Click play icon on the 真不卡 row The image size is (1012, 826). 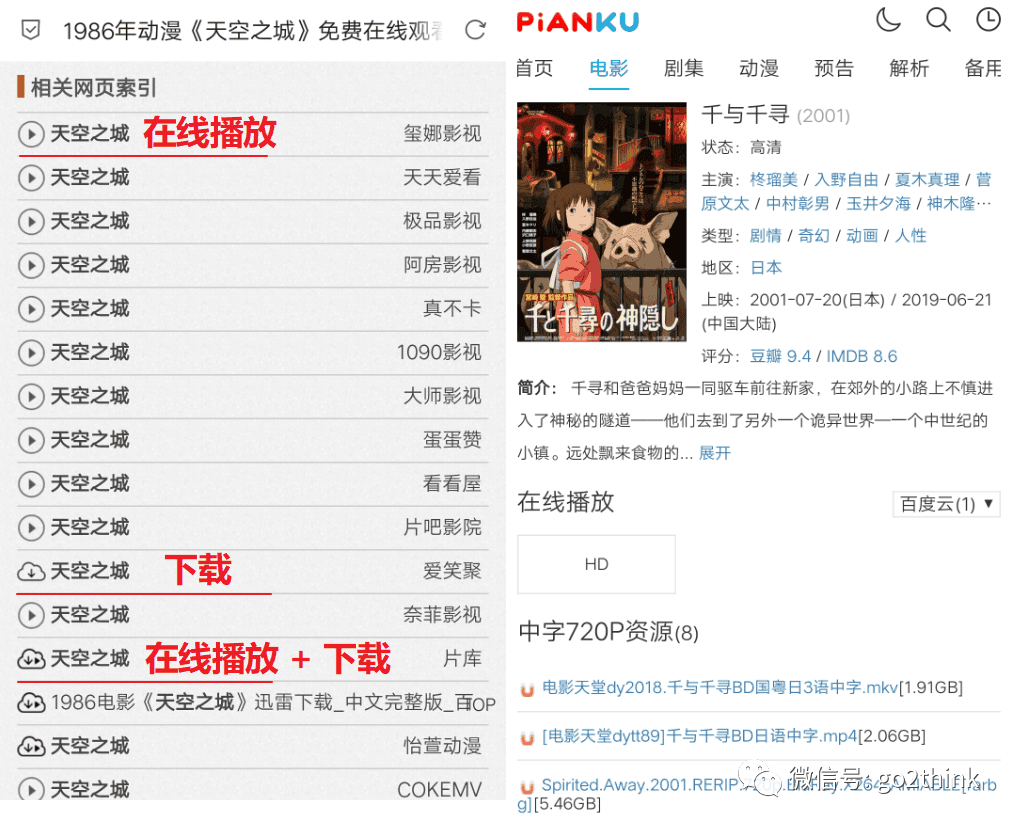31,309
